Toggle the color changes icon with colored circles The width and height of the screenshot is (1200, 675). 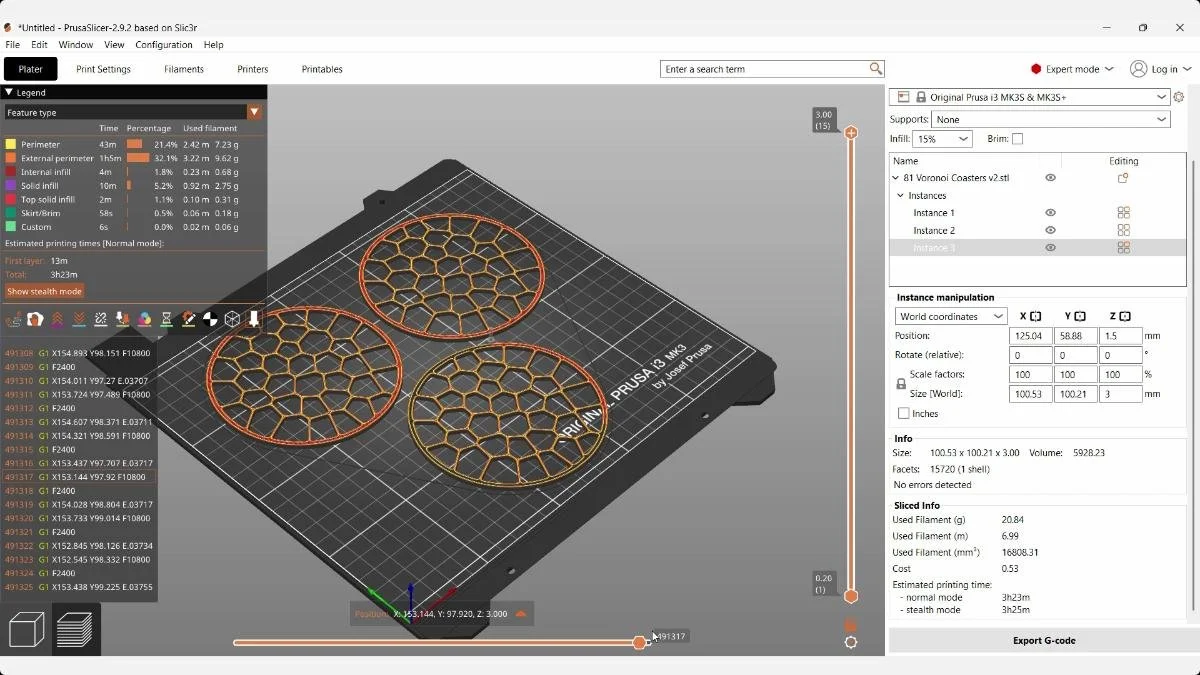click(x=145, y=319)
